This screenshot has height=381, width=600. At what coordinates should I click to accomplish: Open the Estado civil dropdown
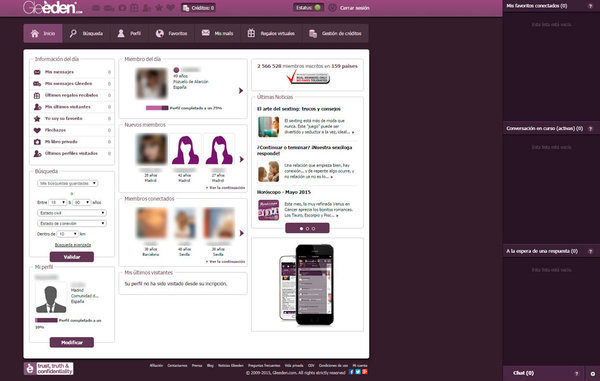[72, 213]
